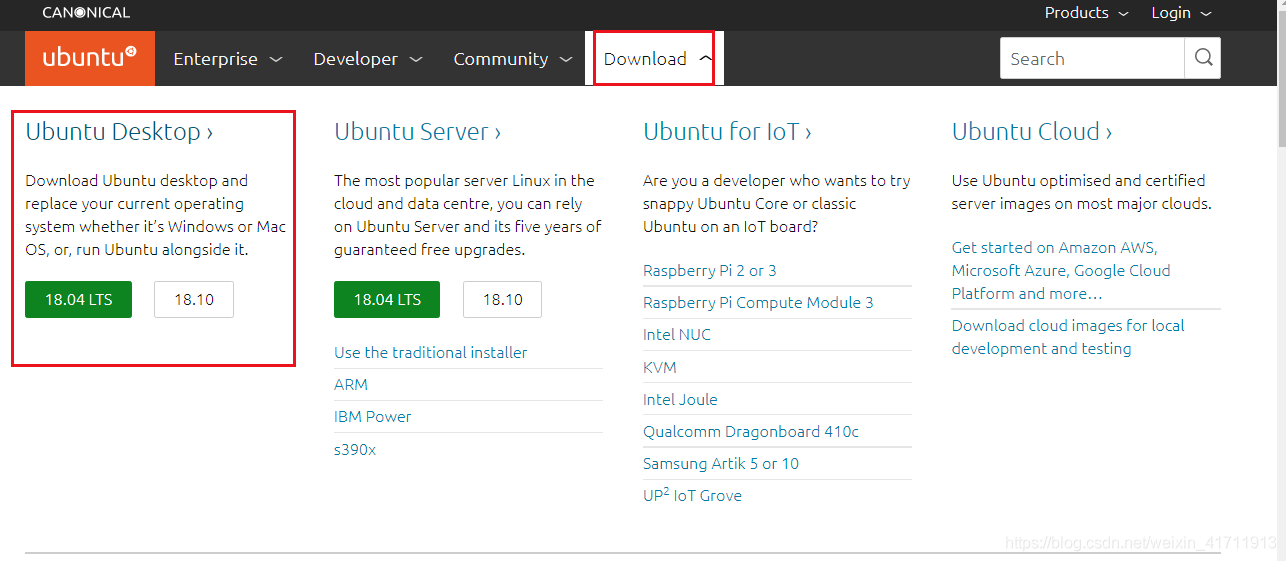This screenshot has height=561, width=1286.
Task: Open Qualcomm Dragonboard 410c link
Action: (751, 431)
